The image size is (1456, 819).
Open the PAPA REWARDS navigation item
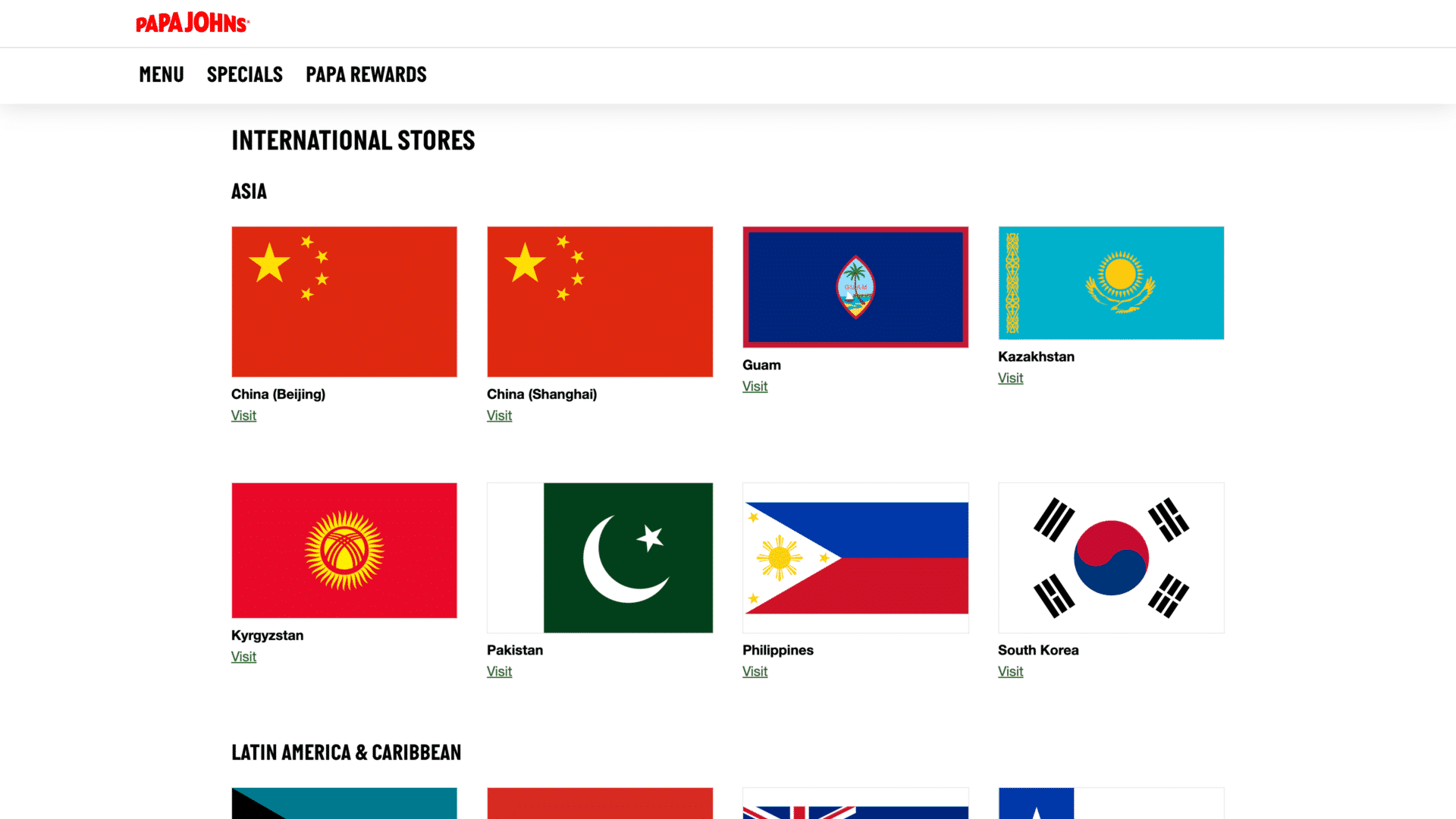point(366,74)
